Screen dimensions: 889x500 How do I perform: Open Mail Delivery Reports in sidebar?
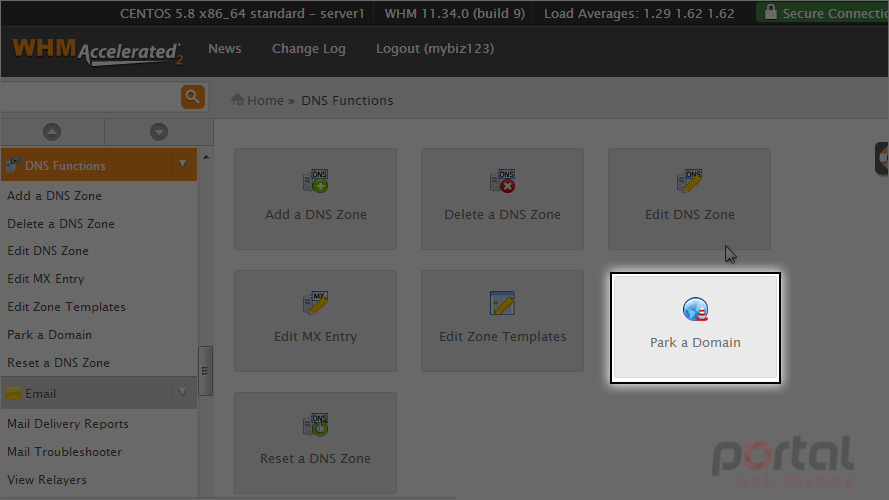pyautogui.click(x=67, y=424)
